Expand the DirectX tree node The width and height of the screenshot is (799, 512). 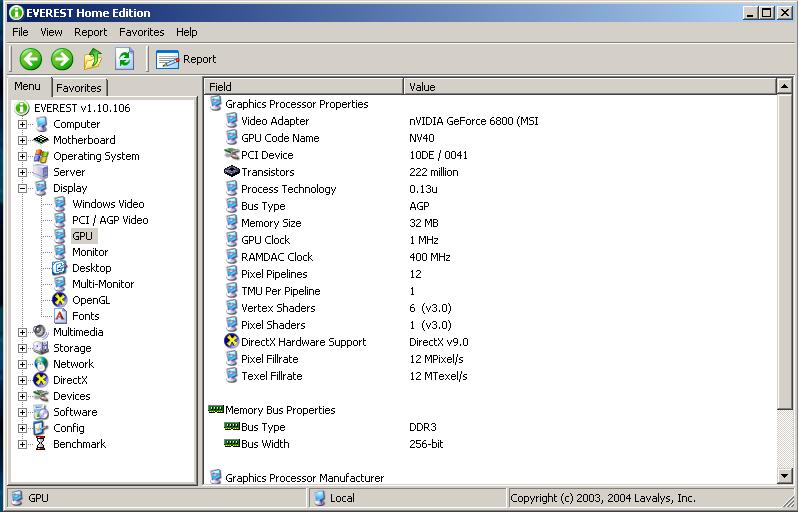22,380
